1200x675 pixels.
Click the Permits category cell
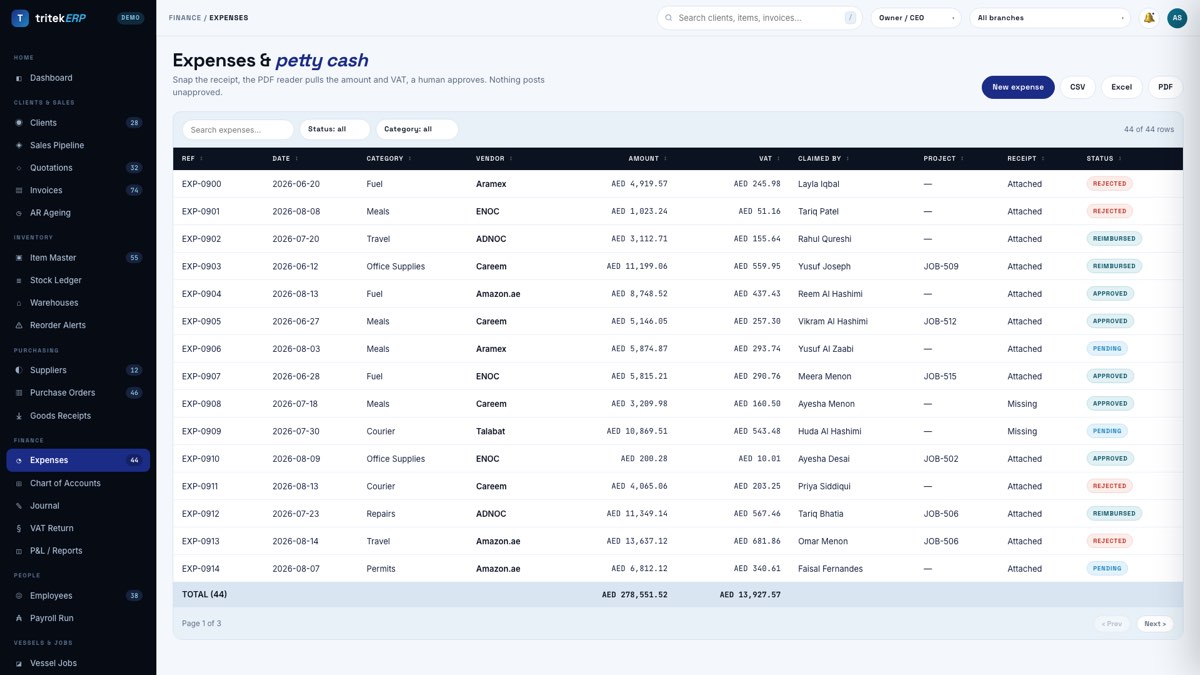[381, 569]
